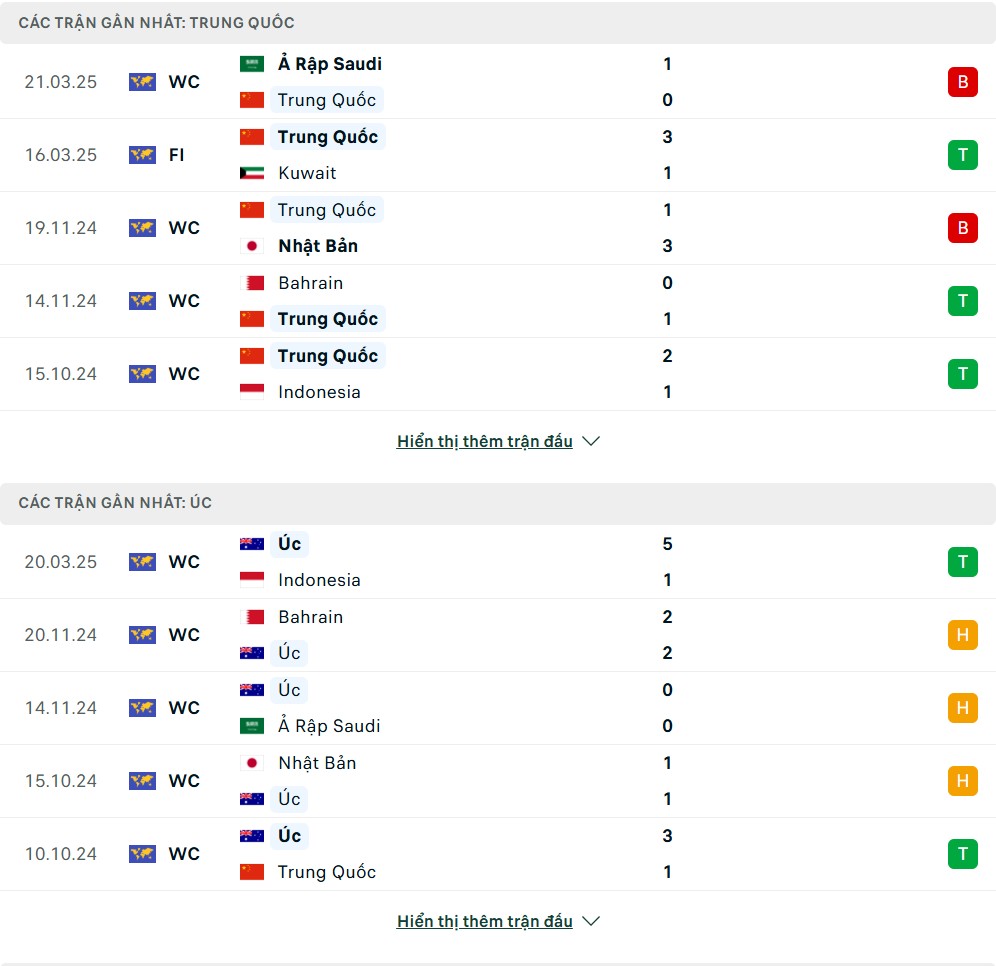The height and width of the screenshot is (966, 996).
Task: Click the Bahrain flag in 14.11.24 China match
Action: click(x=252, y=283)
